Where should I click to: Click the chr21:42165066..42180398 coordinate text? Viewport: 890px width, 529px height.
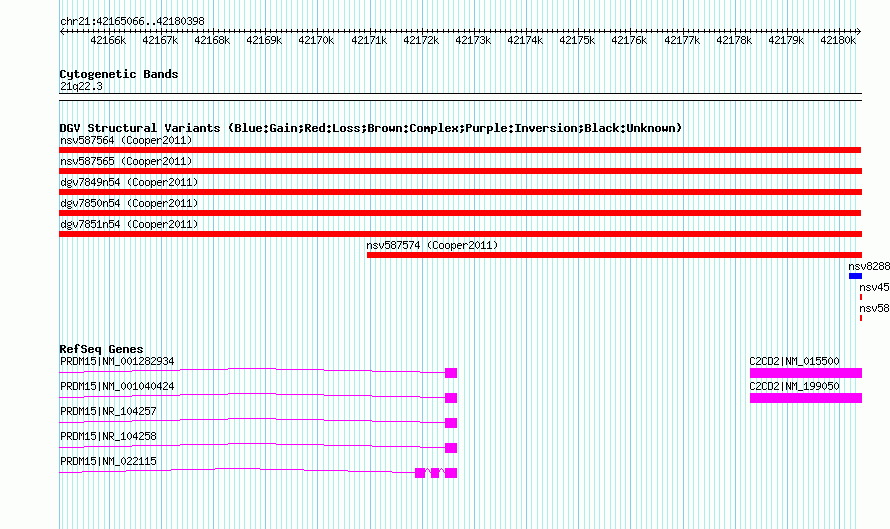coord(132,21)
